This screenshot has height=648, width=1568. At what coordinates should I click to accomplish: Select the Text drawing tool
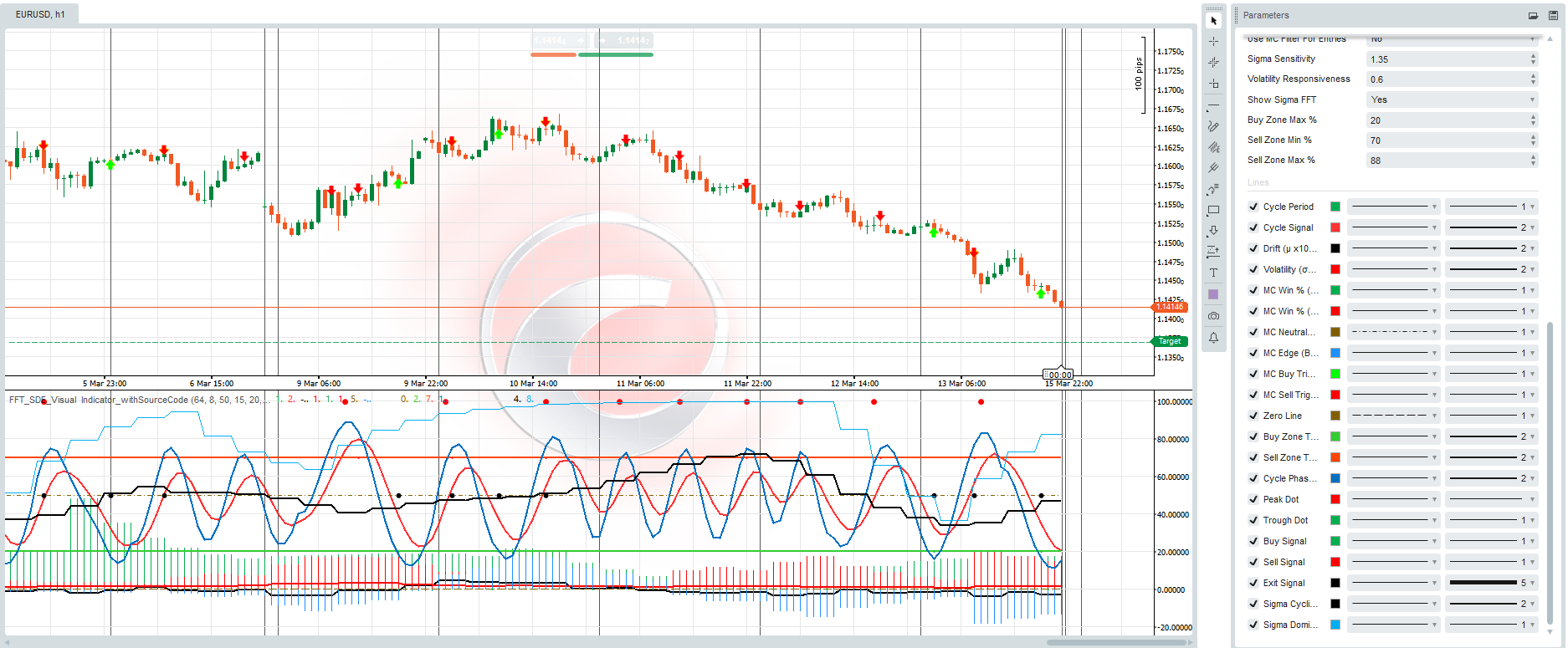(x=1213, y=273)
